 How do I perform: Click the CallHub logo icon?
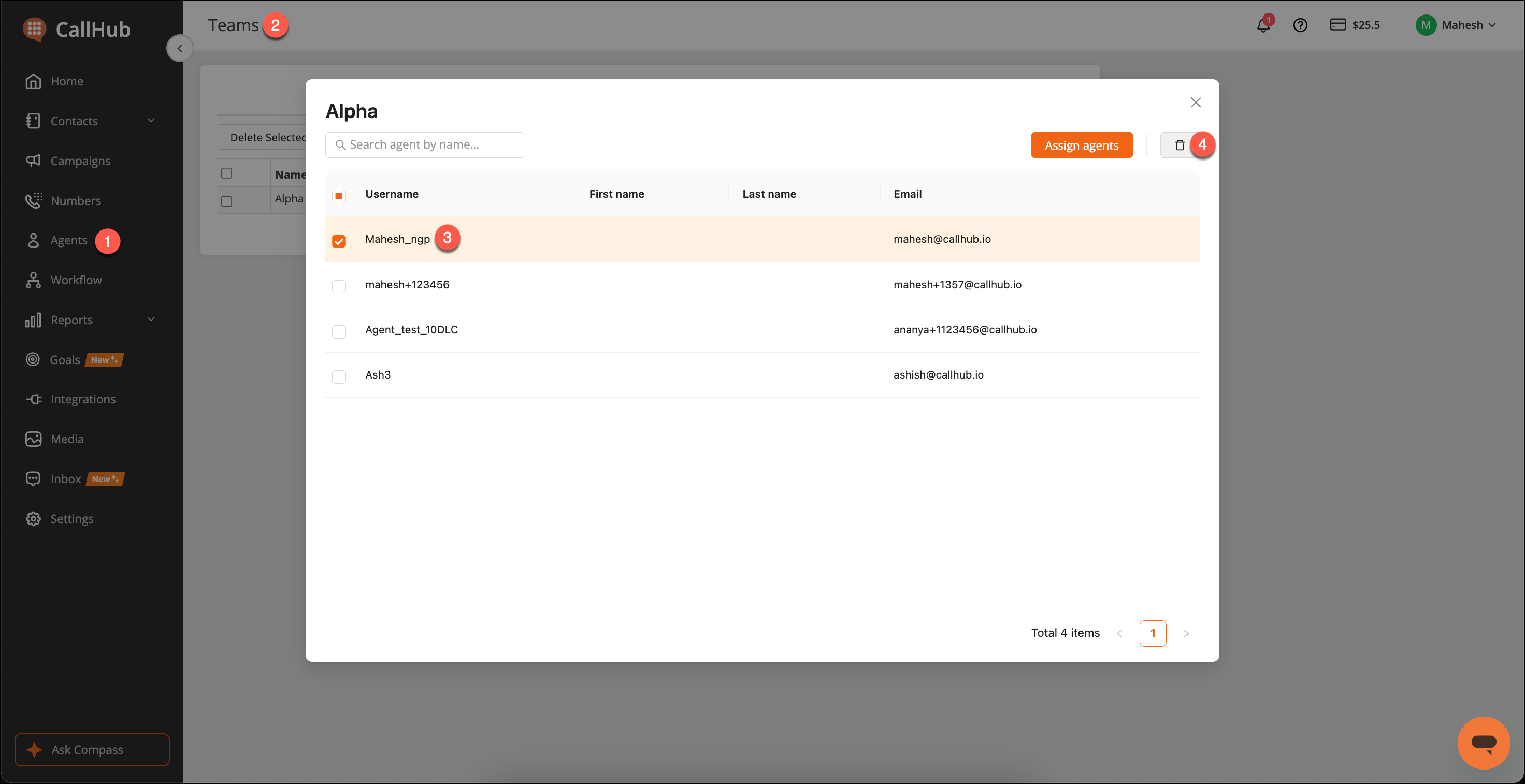34,28
